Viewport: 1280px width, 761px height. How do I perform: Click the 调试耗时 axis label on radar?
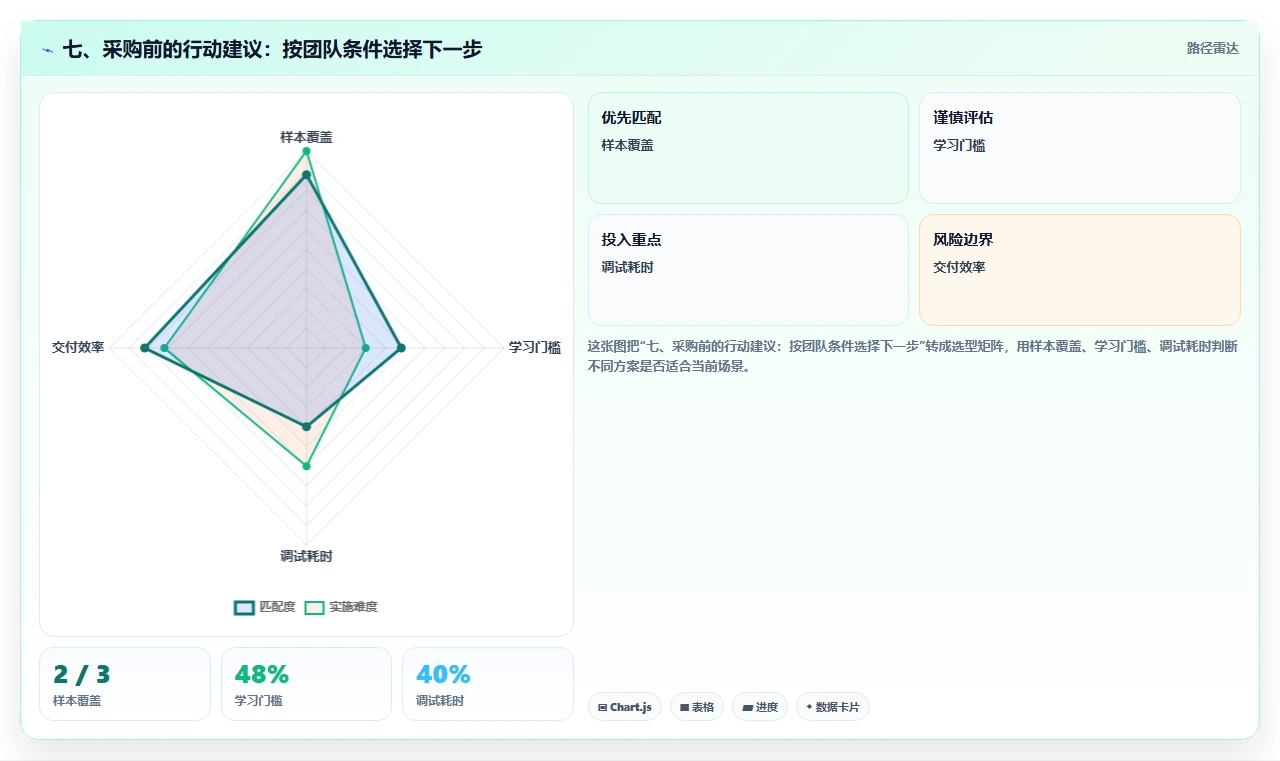click(306, 557)
